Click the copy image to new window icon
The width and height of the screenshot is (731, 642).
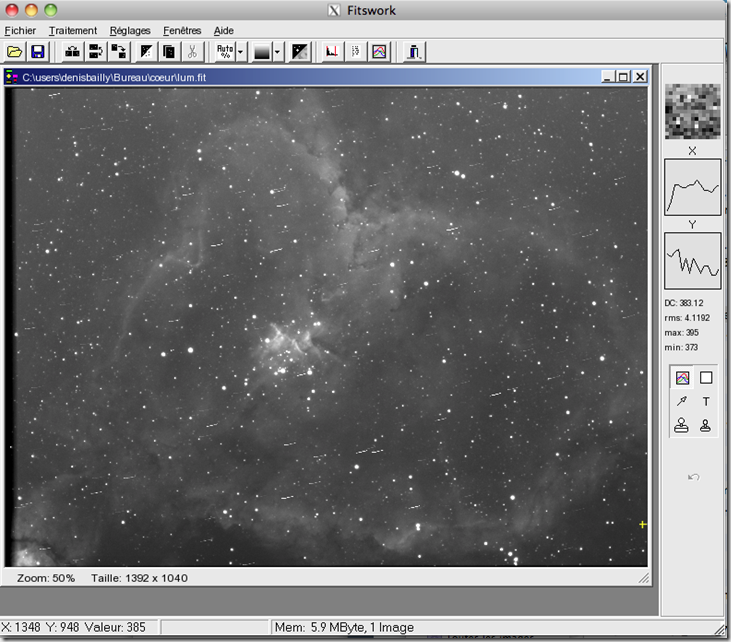[119, 51]
